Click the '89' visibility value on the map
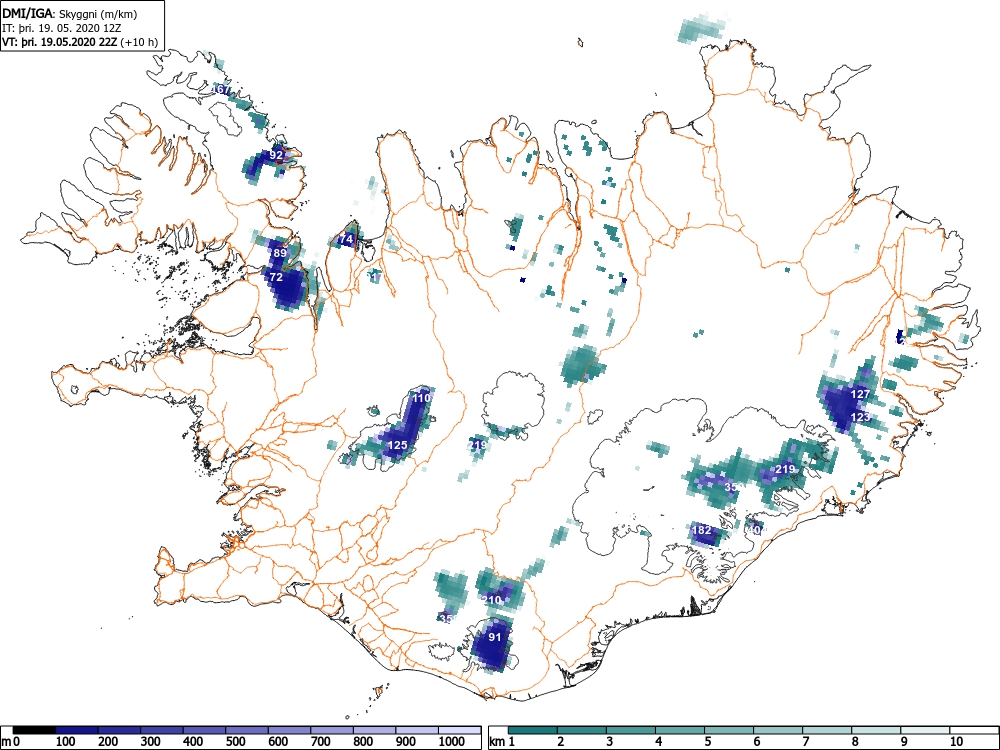 coord(280,253)
